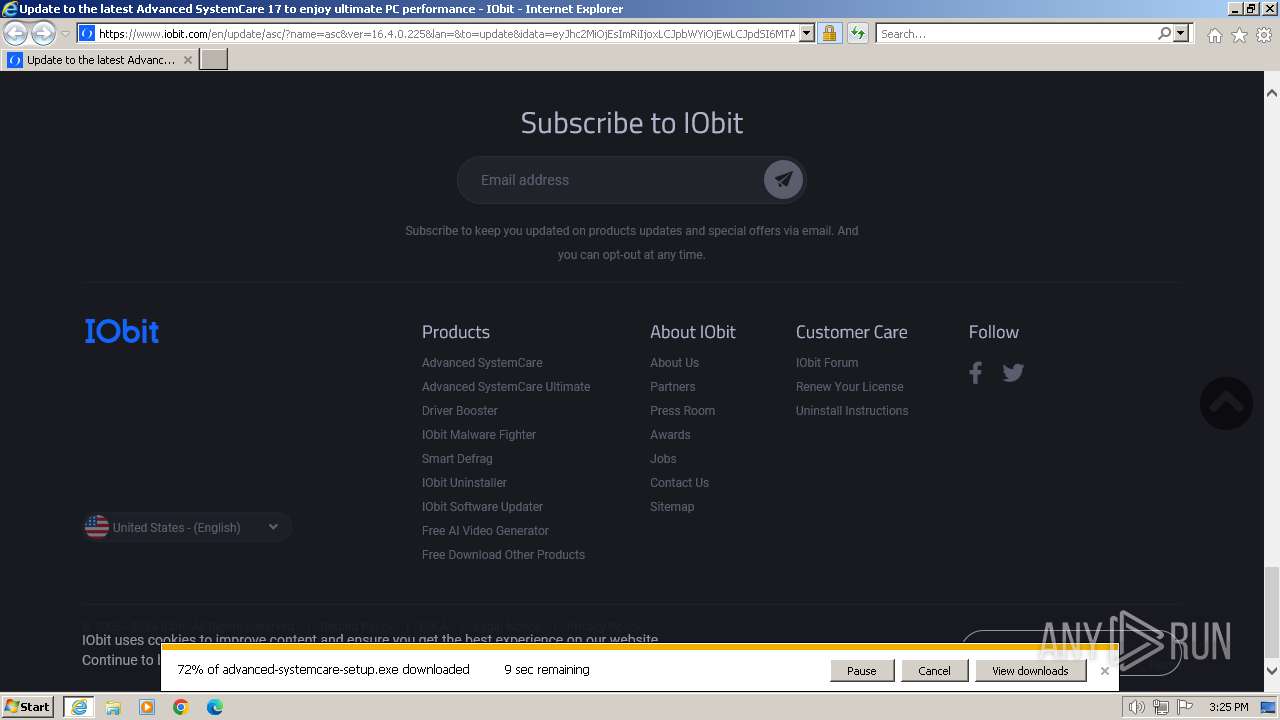Viewport: 1280px width, 720px height.
Task: Click the browser Back arrow button
Action: [x=16, y=33]
